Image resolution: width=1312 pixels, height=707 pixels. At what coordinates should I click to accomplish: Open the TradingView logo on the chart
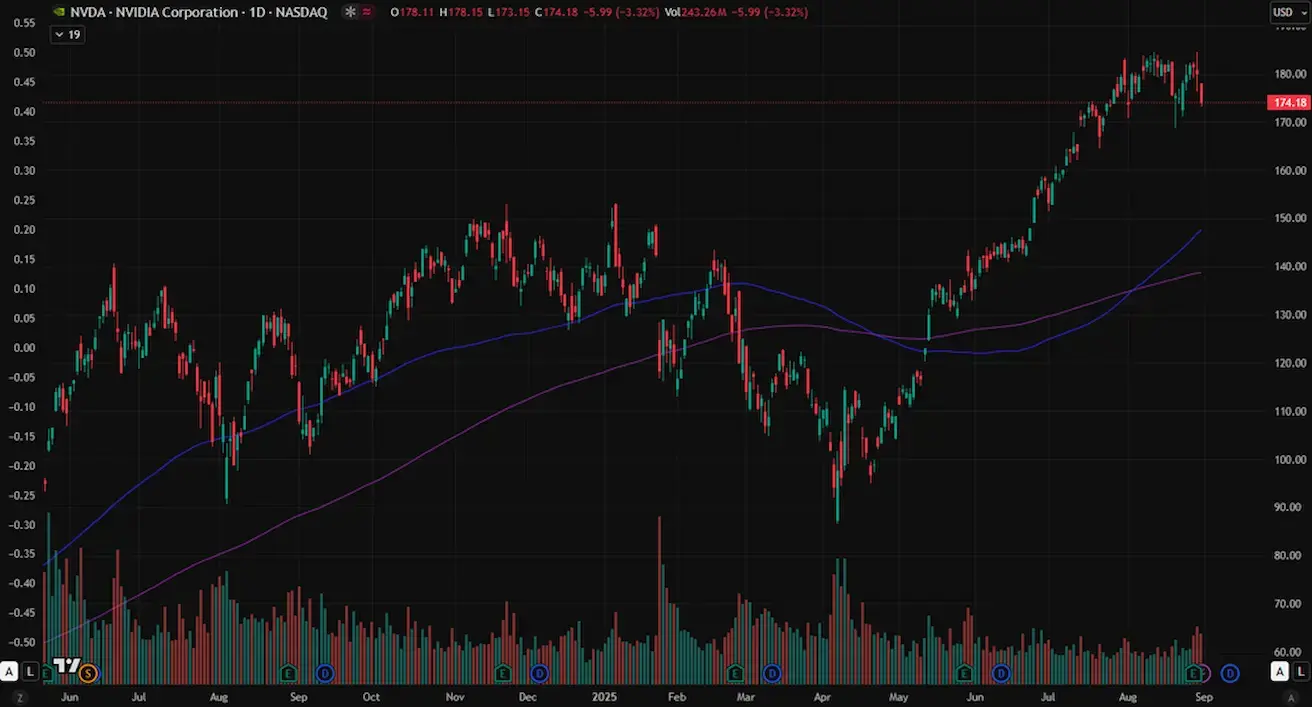(66, 667)
